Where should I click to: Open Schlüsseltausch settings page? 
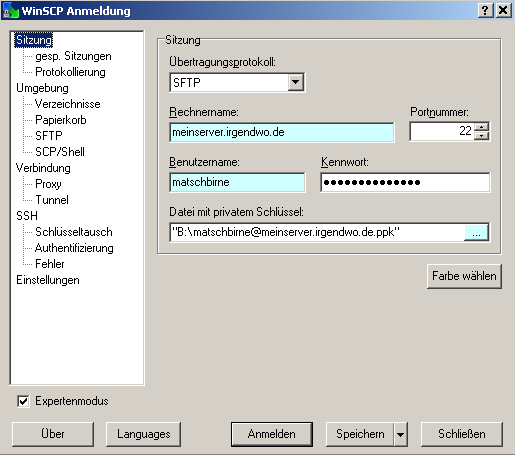coord(74,232)
